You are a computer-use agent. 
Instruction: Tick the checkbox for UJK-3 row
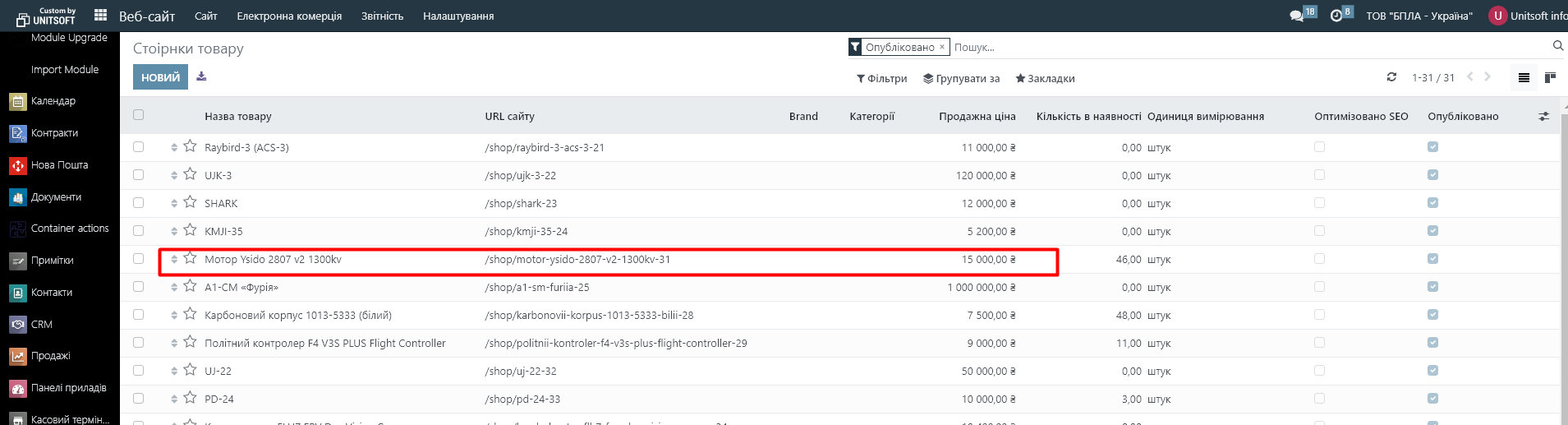(138, 175)
